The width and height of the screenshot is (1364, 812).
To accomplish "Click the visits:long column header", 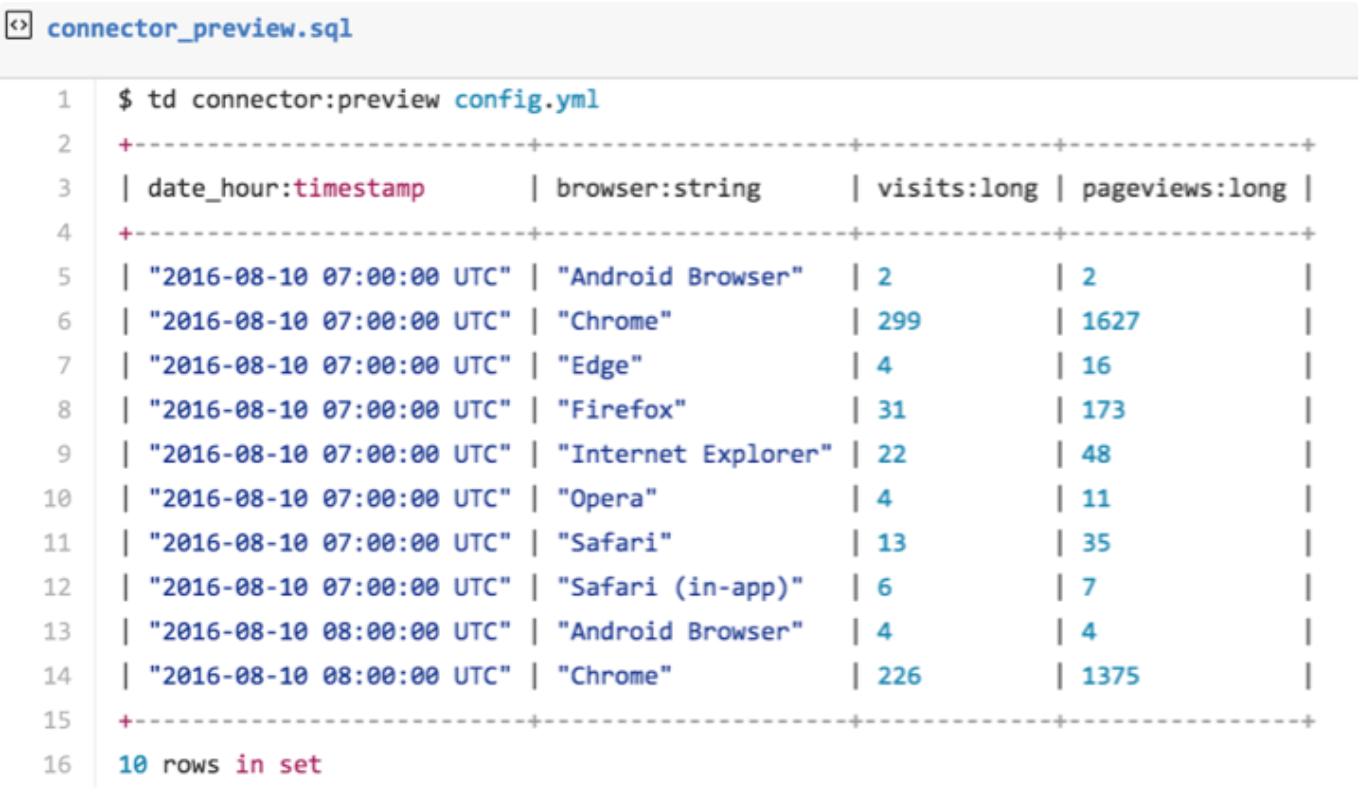I will [957, 188].
